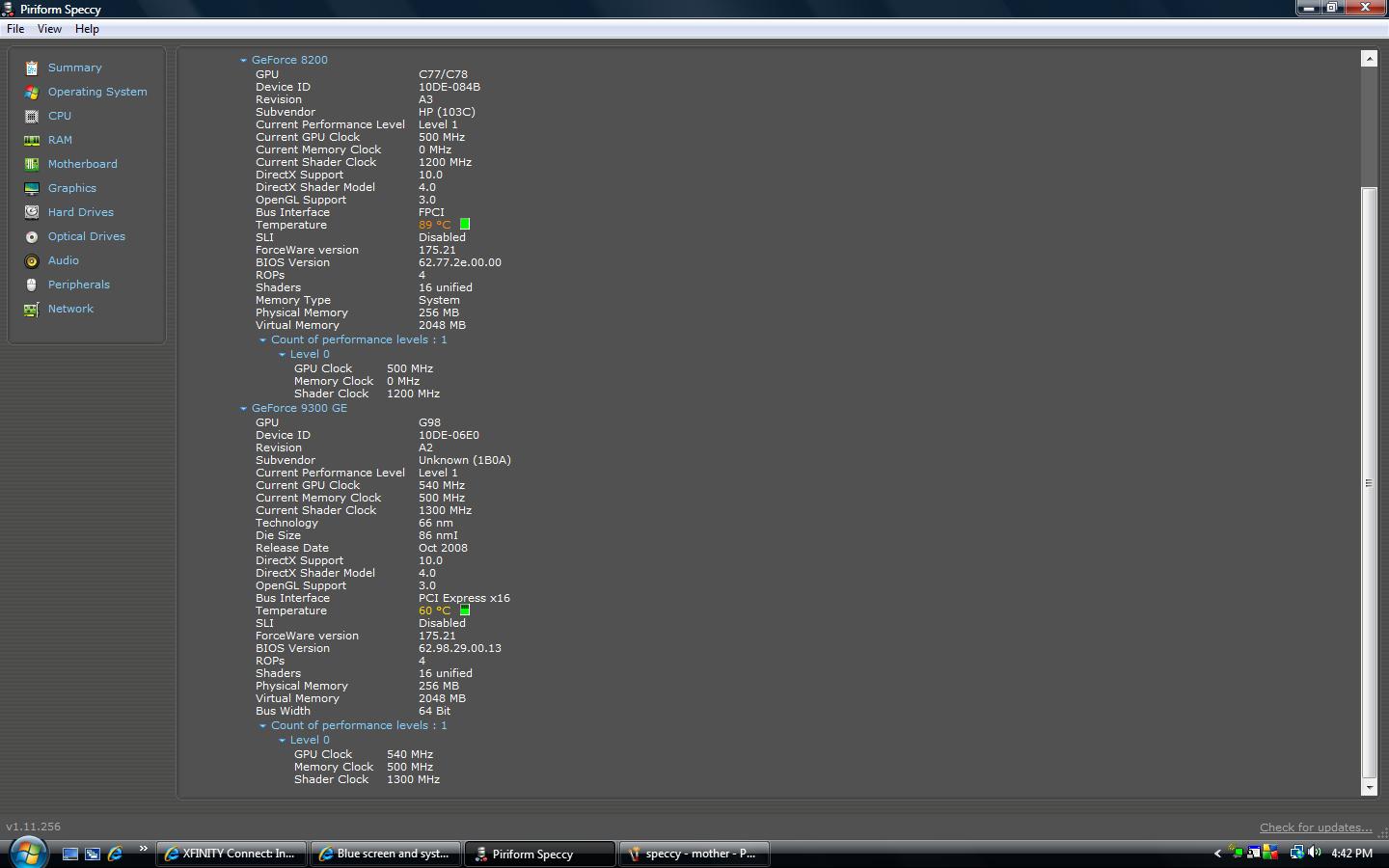
Task: Click the FPCI bus interface value
Action: 431,212
